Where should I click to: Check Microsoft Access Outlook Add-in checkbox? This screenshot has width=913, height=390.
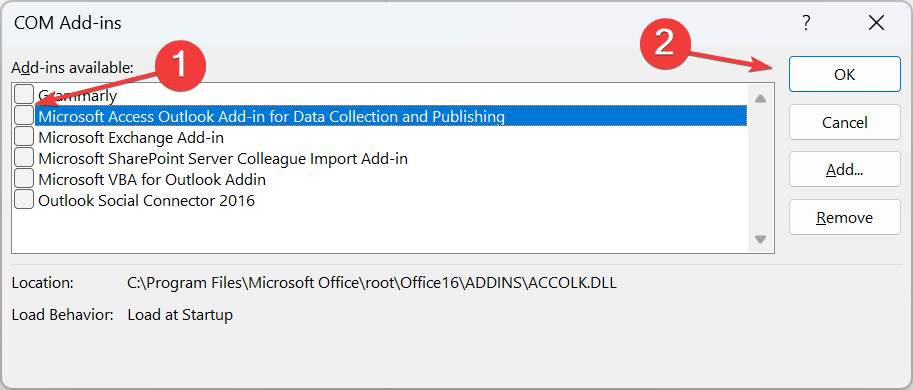click(x=24, y=115)
